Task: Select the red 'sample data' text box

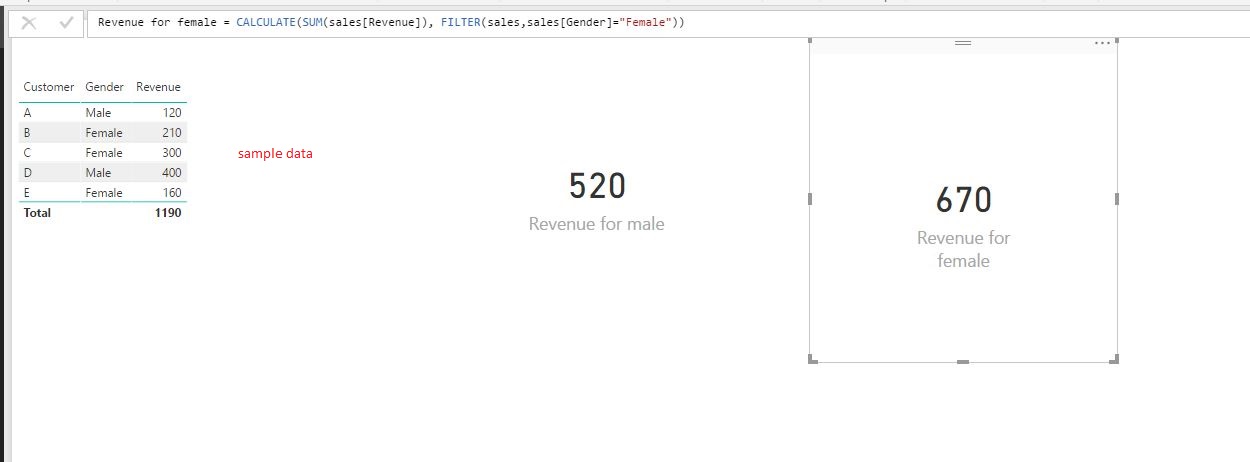Action: pyautogui.click(x=275, y=154)
